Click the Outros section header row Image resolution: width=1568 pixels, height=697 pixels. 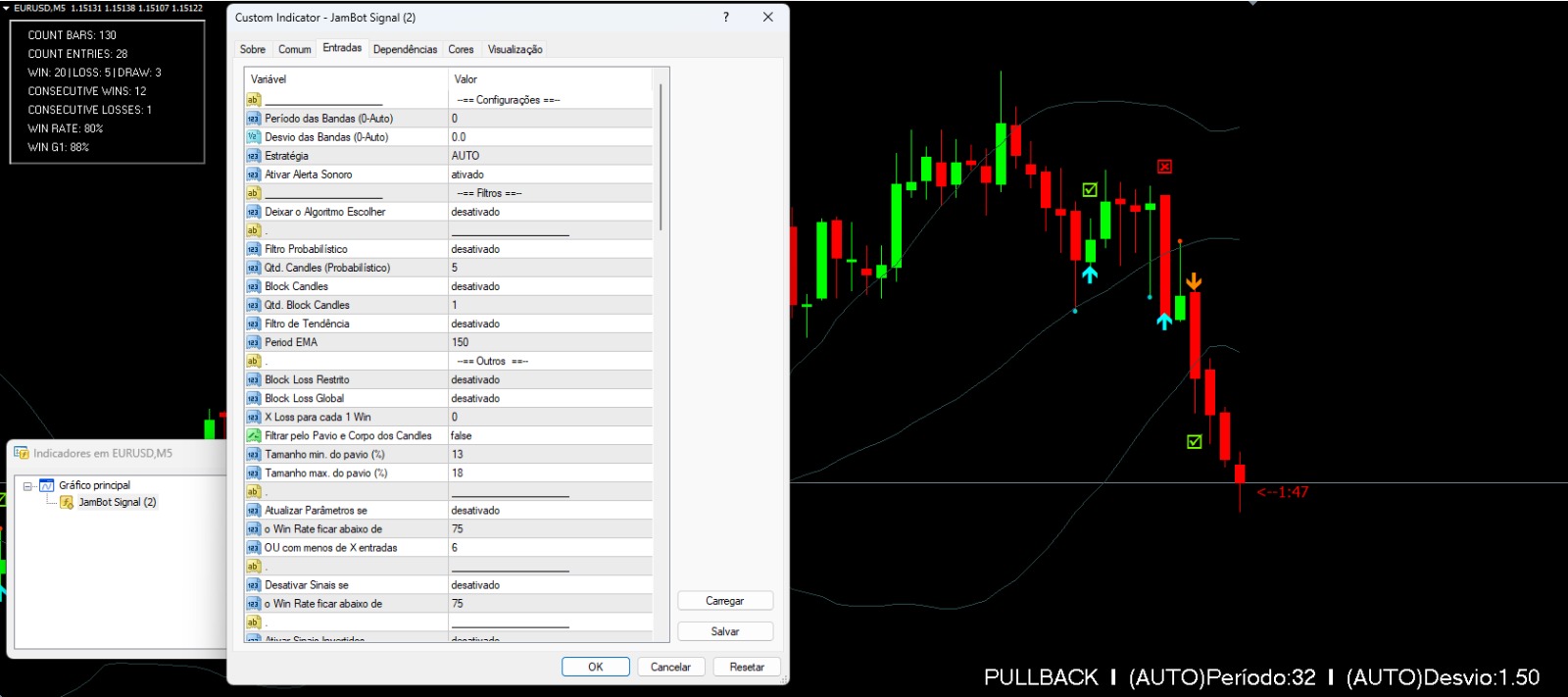pos(448,361)
